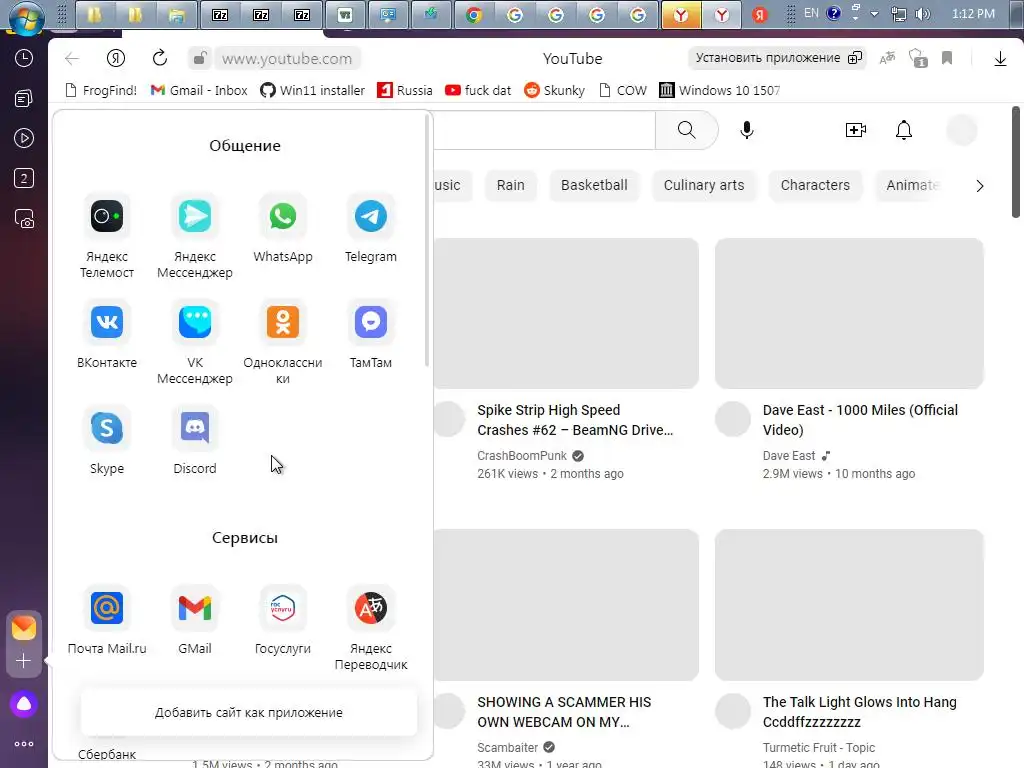This screenshot has width=1024, height=768.
Task: Go back with the browser back arrow
Action: click(x=72, y=59)
